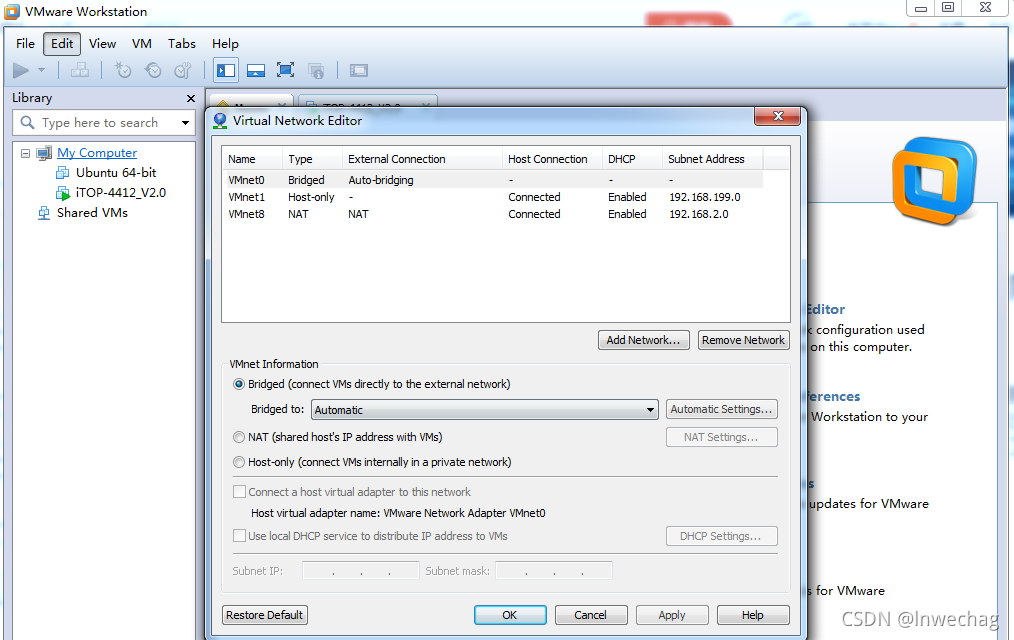Select the iTOP-4412_V2.0 virtual machine
Screen dimensions: 1014x640
(x=121, y=193)
